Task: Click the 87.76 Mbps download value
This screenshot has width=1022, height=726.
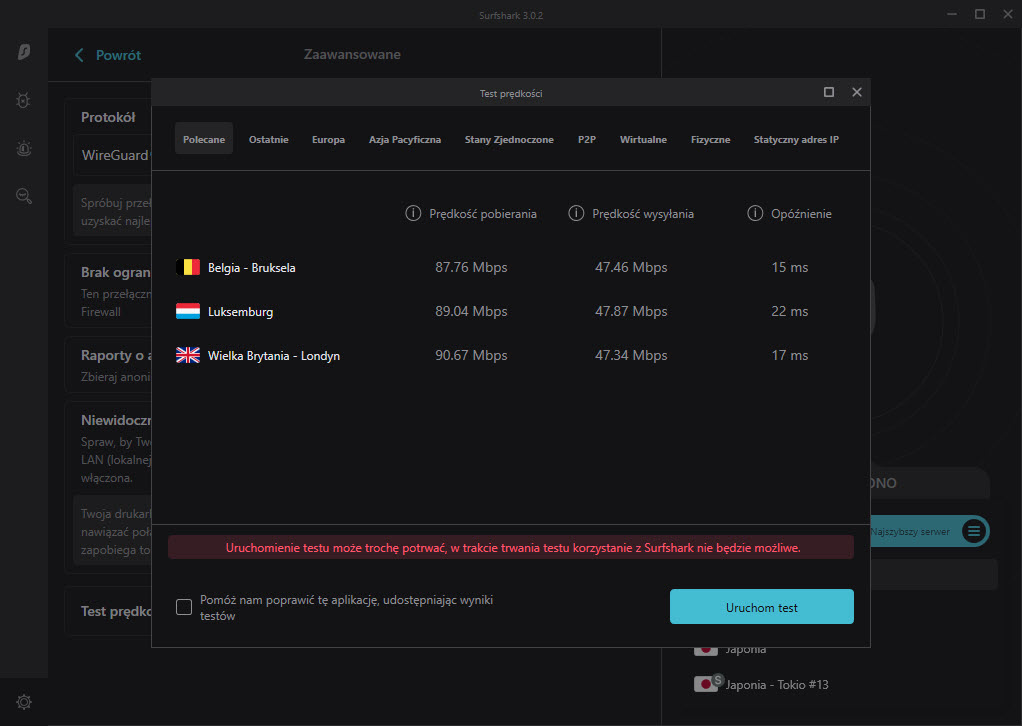Action: 471,267
